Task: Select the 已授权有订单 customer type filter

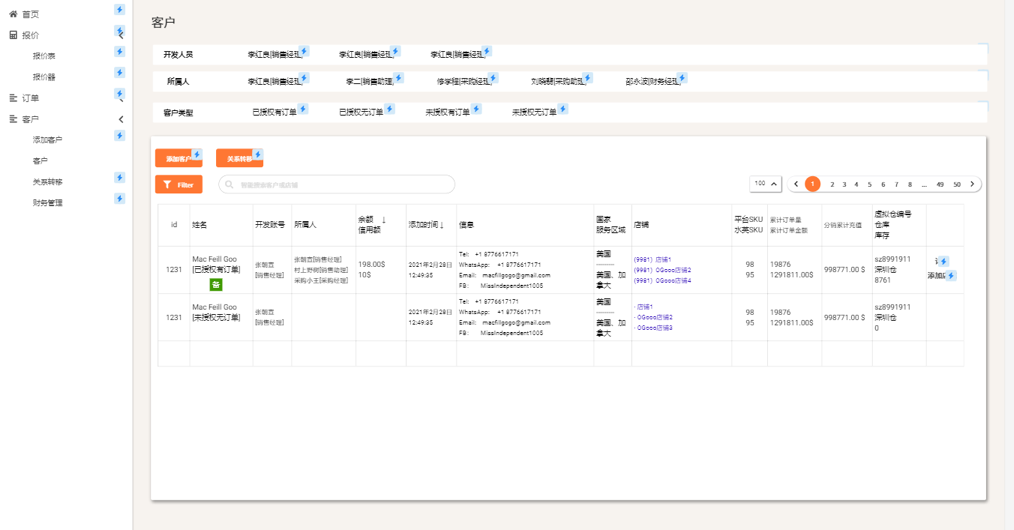Action: [x=274, y=113]
